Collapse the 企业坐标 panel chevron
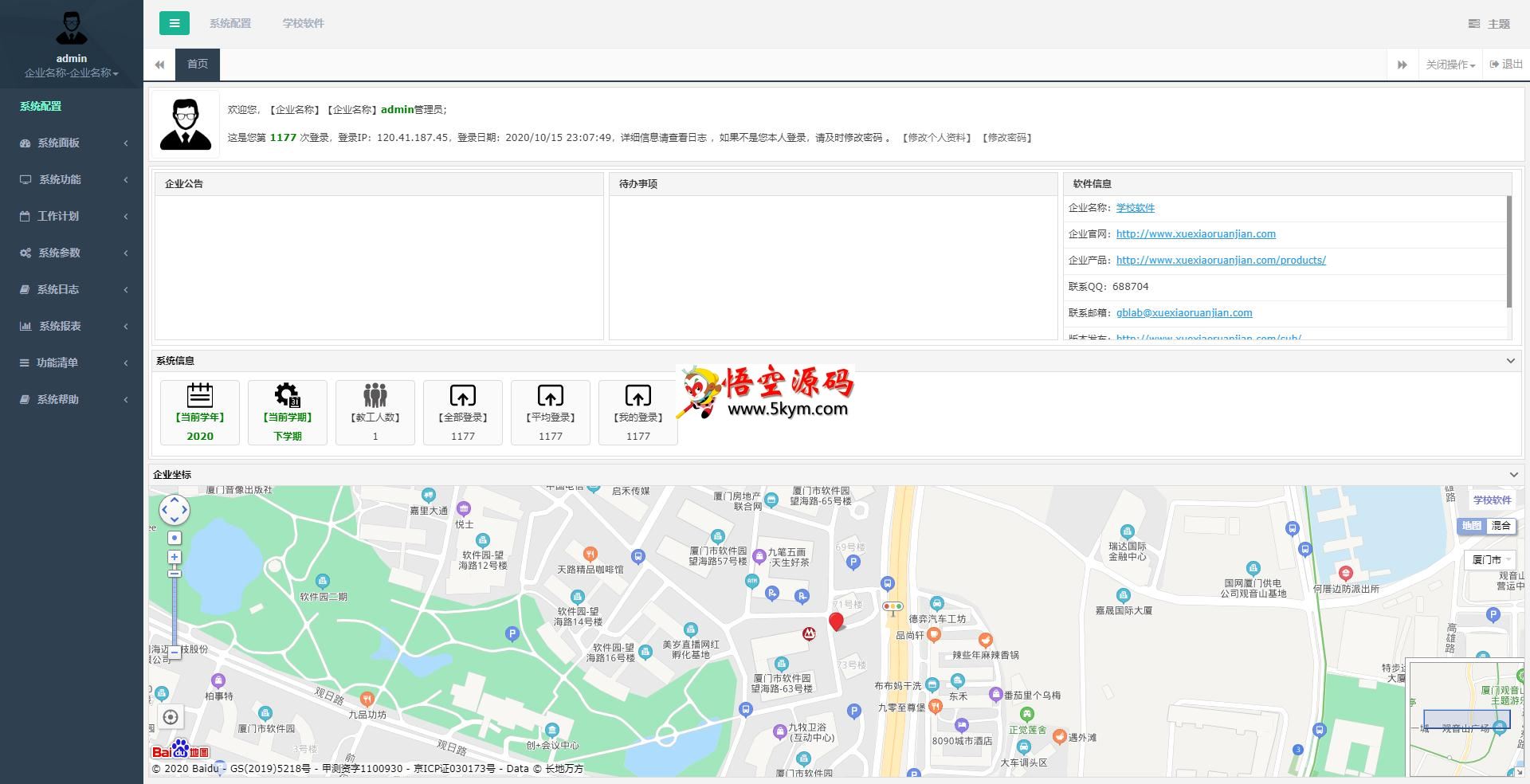1530x784 pixels. [x=1514, y=475]
